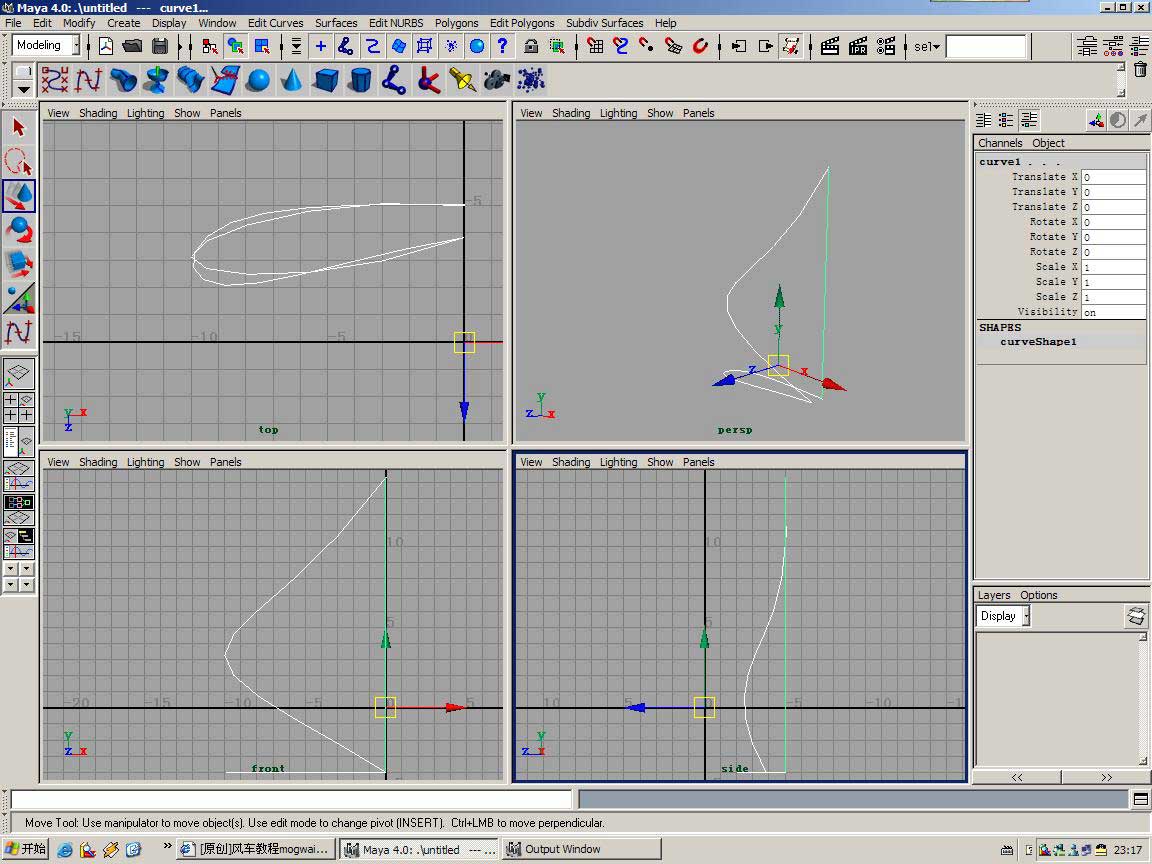Click the shelf trash can icon
This screenshot has height=864, width=1152.
(x=1140, y=69)
